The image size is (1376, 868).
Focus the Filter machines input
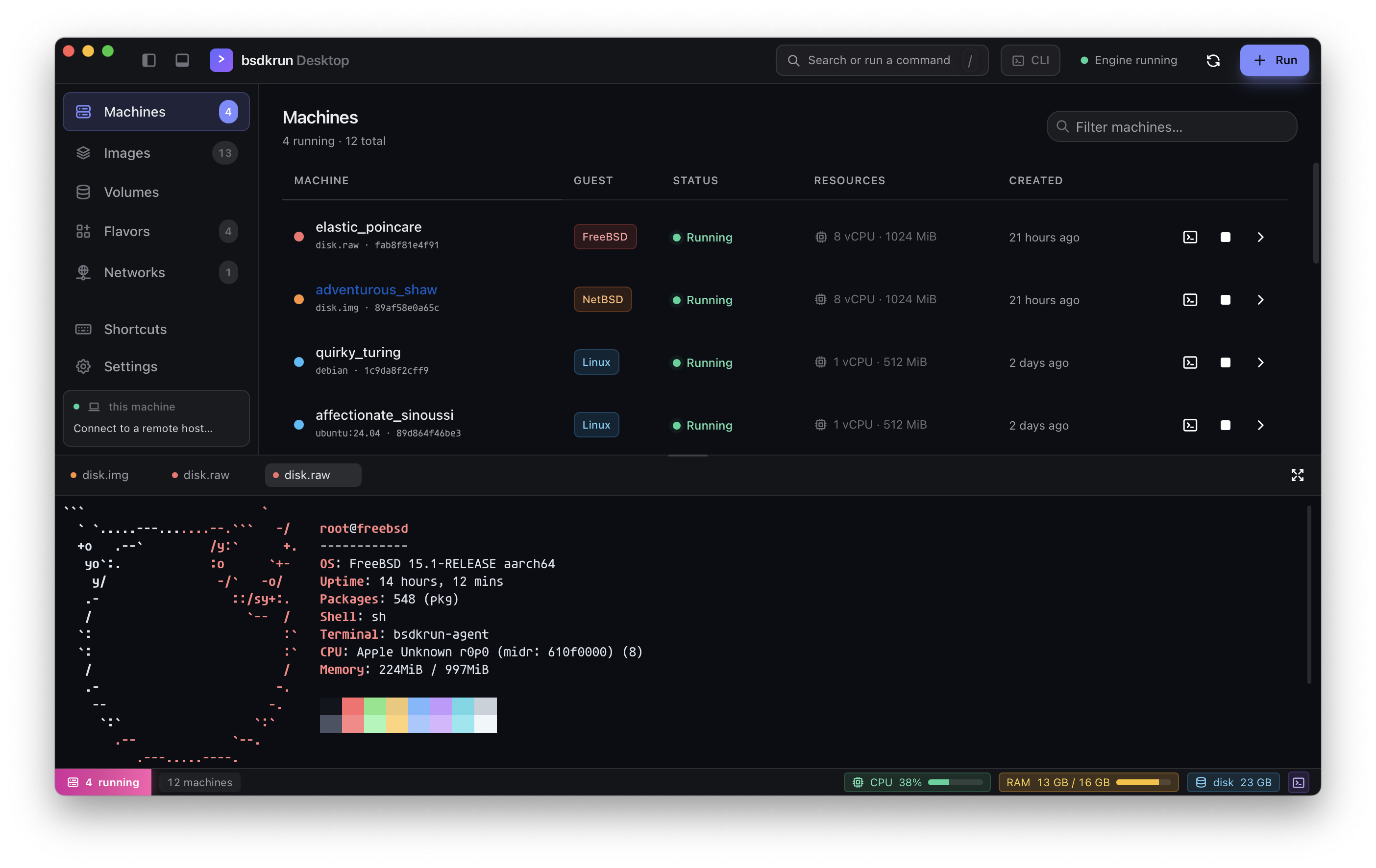click(1172, 126)
